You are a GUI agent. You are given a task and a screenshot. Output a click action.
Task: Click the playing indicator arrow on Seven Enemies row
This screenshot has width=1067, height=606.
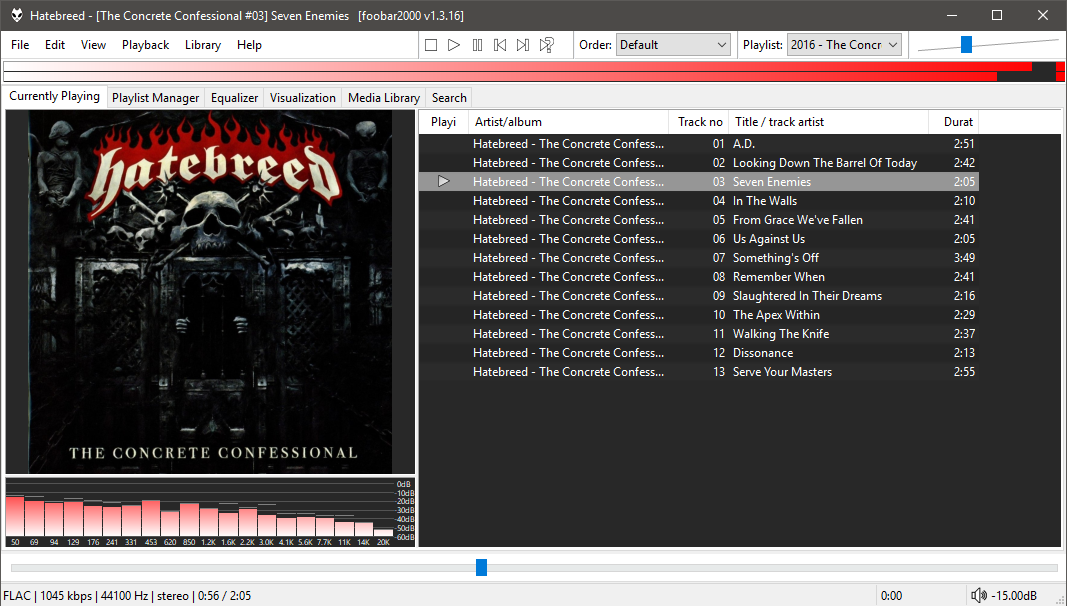pyautogui.click(x=444, y=182)
